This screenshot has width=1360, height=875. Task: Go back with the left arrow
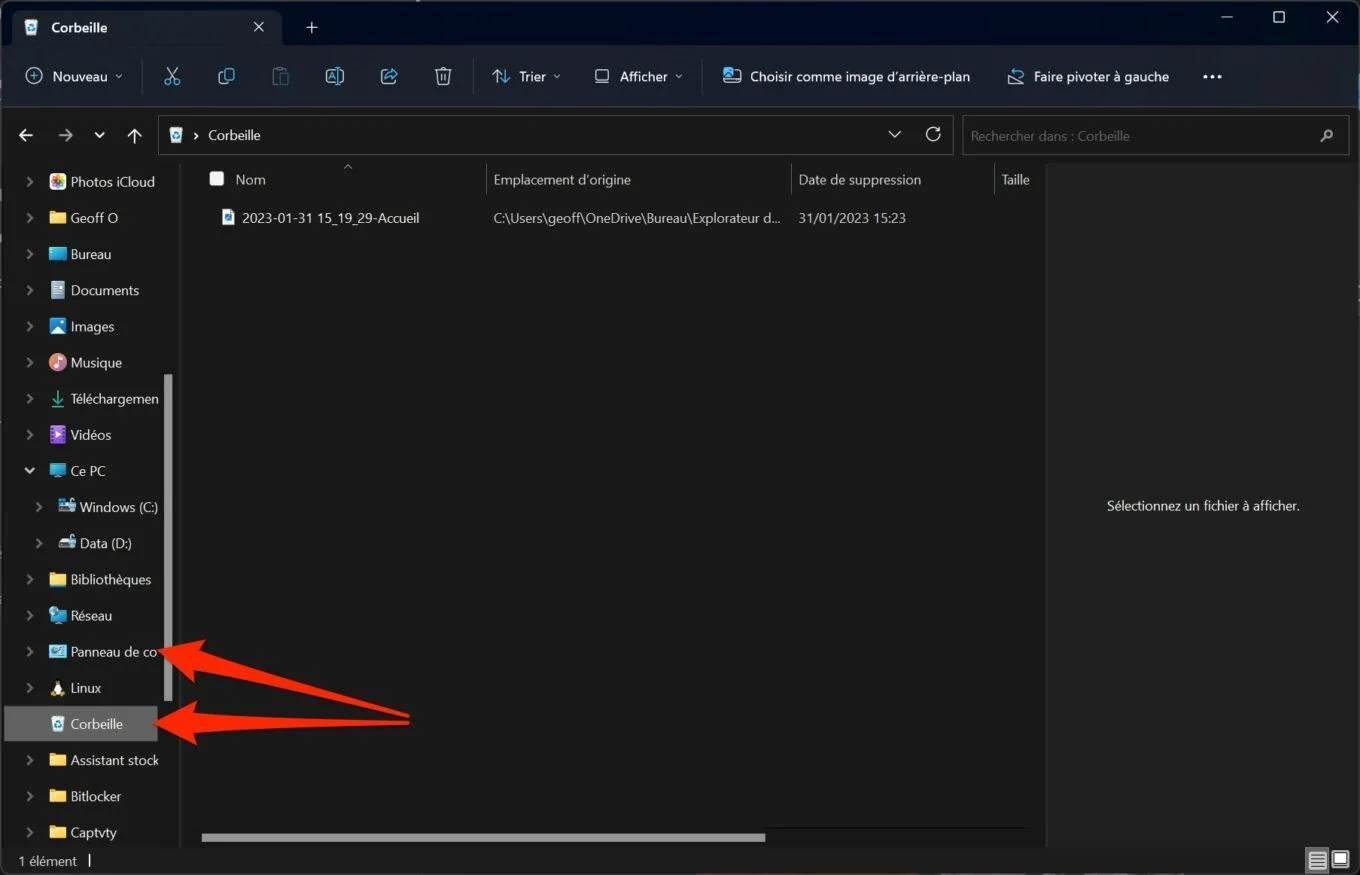coord(26,135)
